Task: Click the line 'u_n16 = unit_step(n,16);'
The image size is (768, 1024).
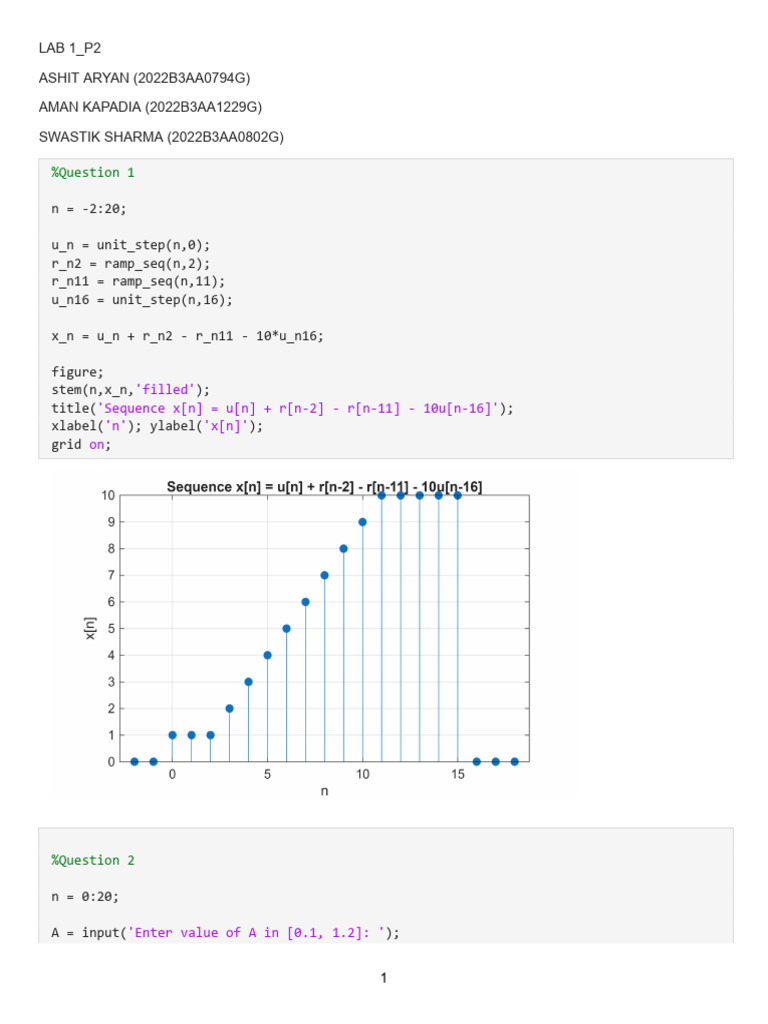Action: (142, 300)
